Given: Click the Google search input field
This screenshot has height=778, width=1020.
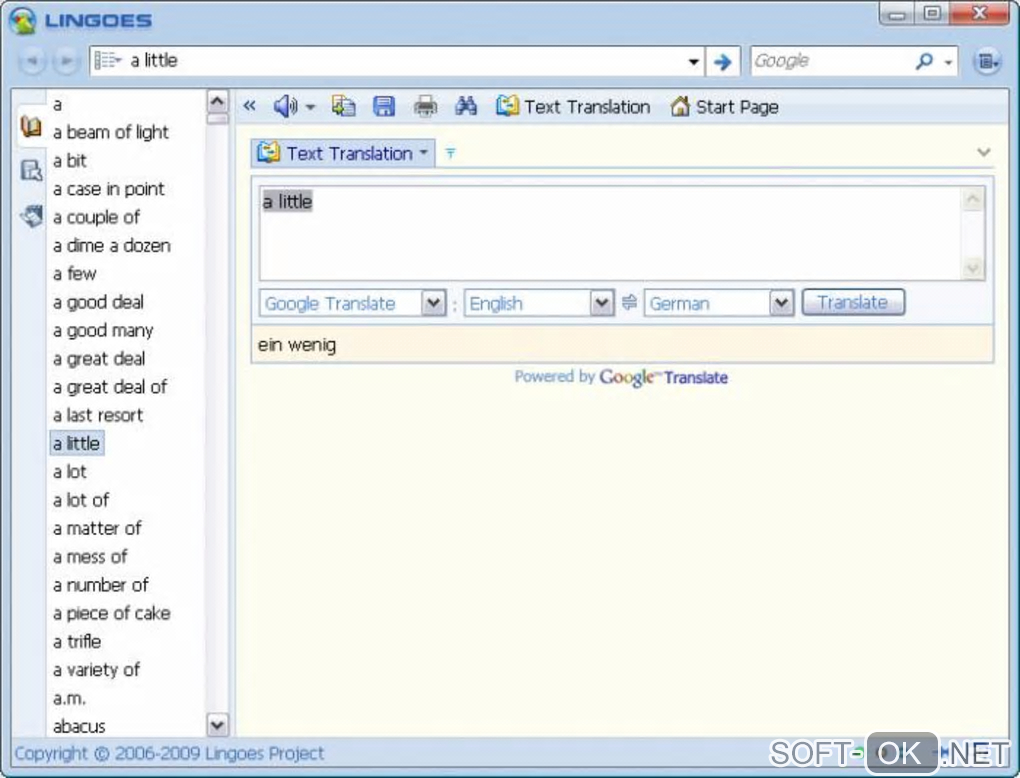Looking at the screenshot, I should pyautogui.click(x=831, y=61).
